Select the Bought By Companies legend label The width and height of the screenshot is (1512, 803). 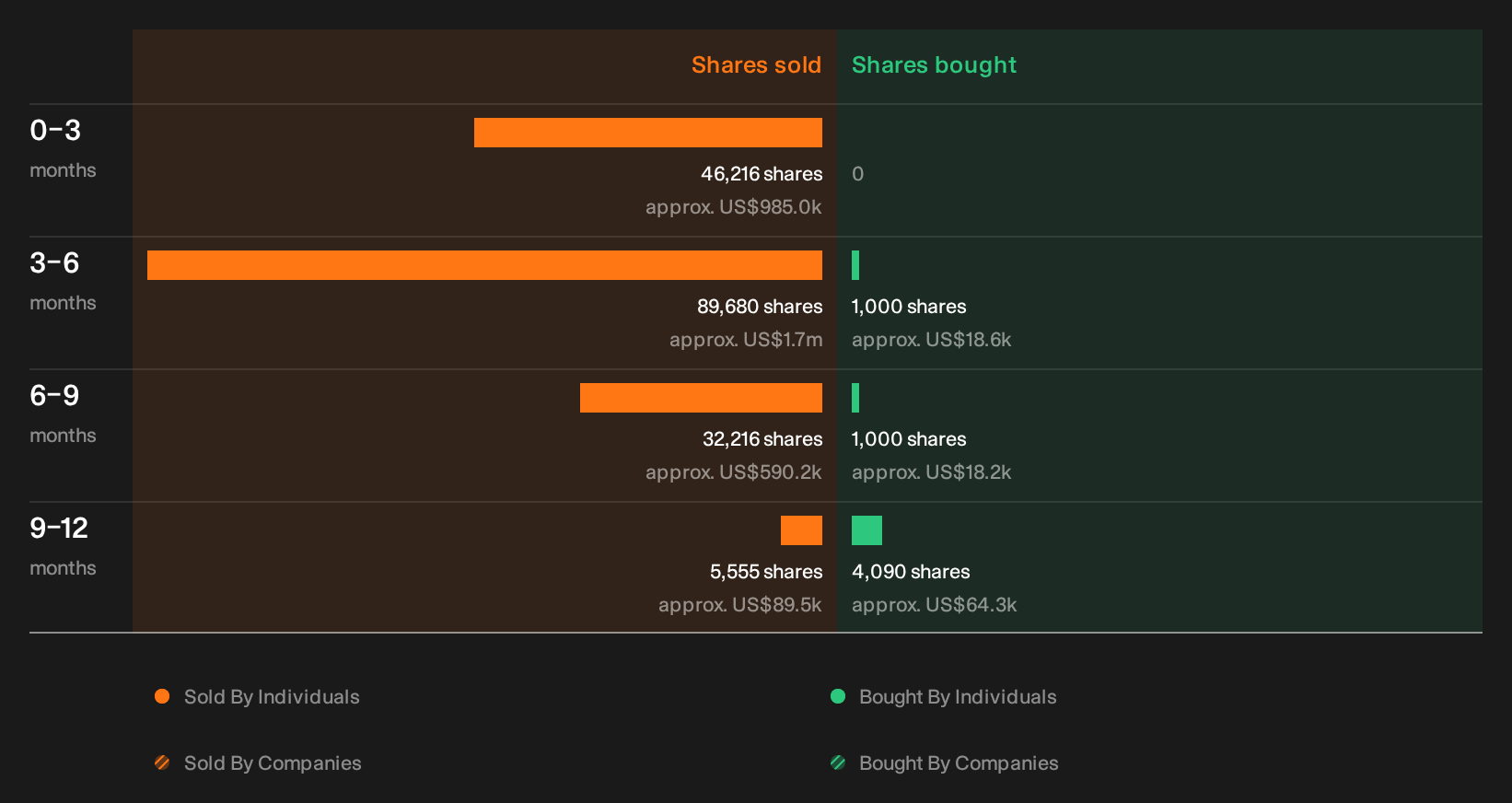click(959, 763)
